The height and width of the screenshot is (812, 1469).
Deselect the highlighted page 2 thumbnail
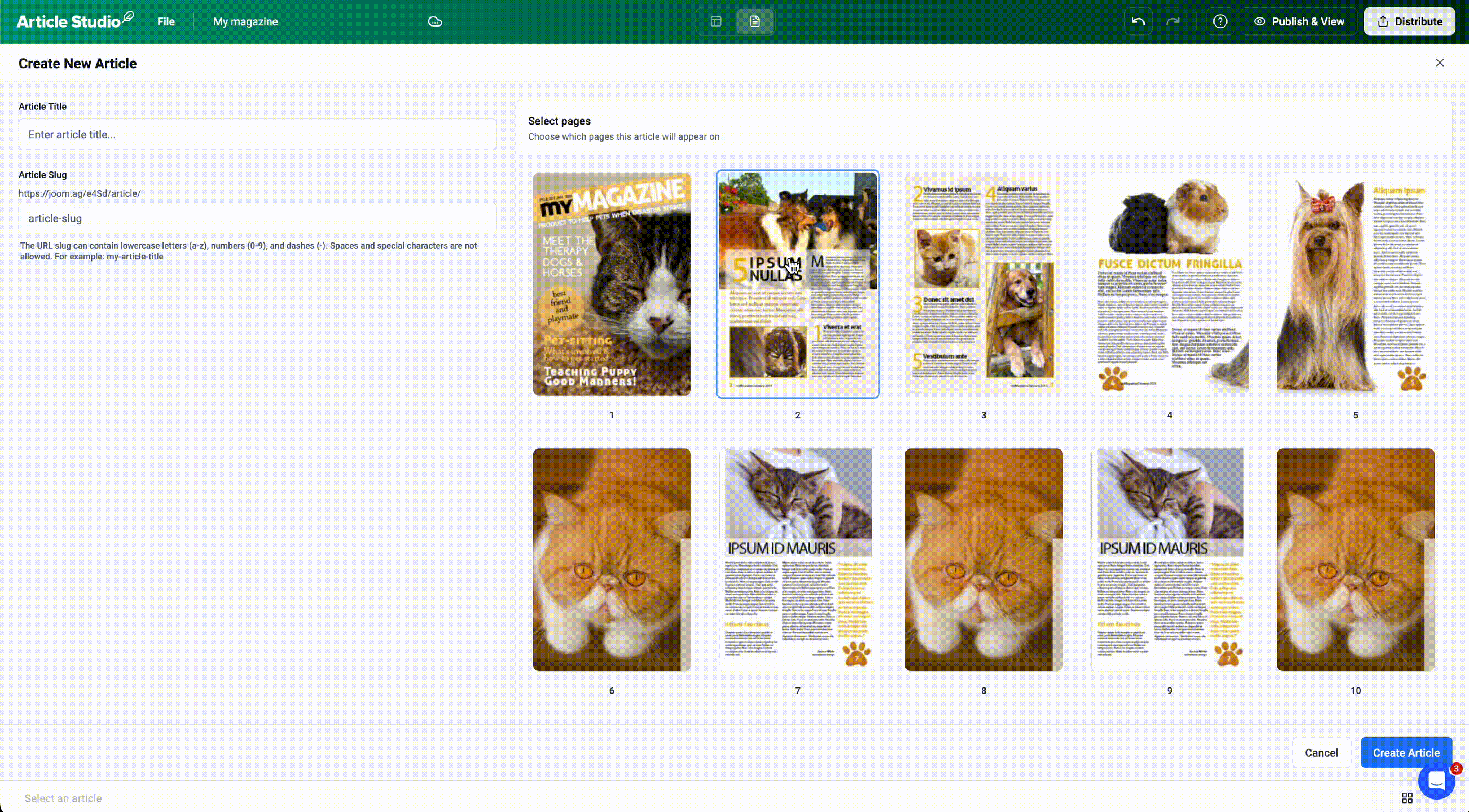[797, 284]
